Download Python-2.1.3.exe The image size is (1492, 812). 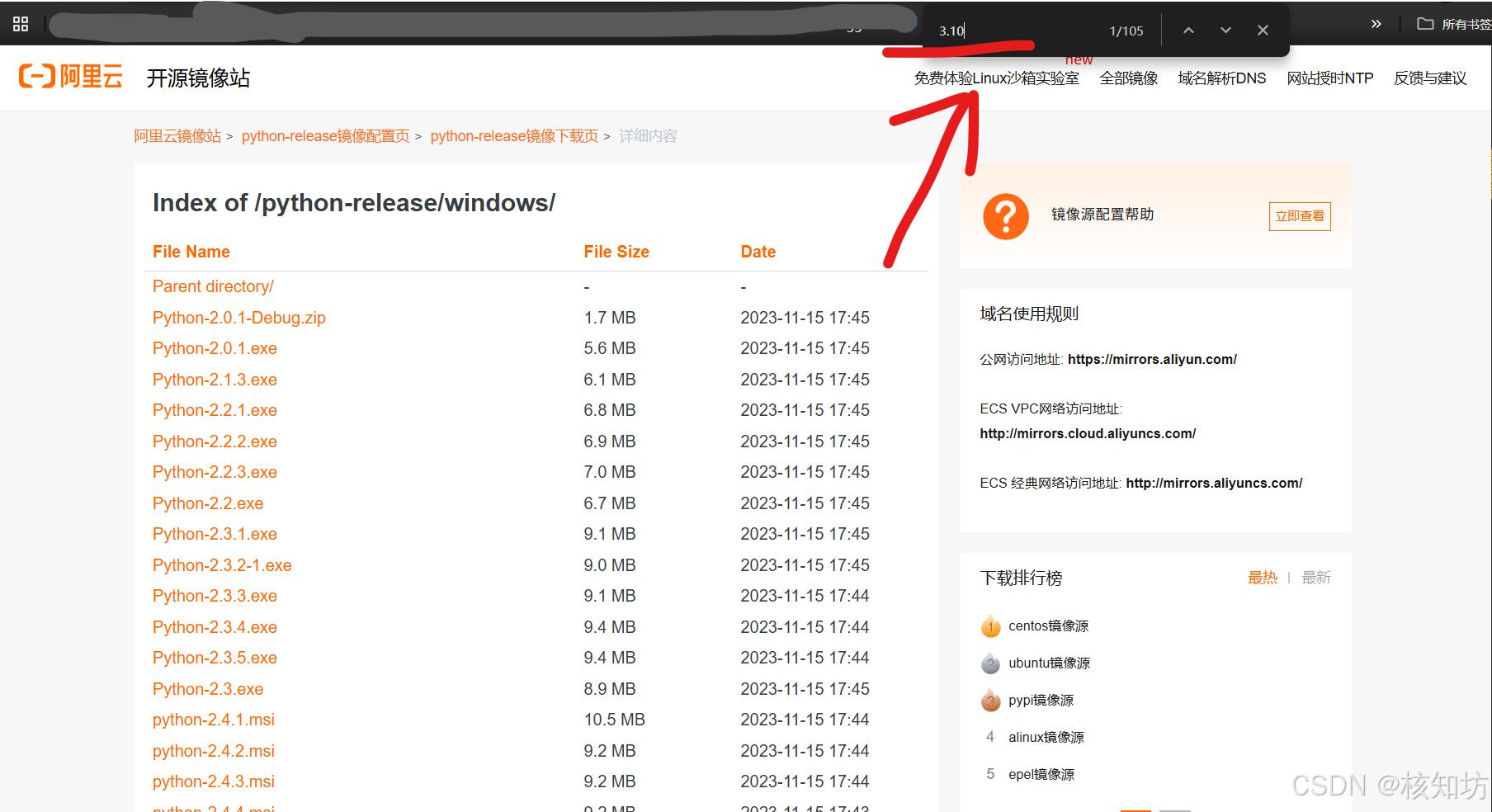coord(215,380)
